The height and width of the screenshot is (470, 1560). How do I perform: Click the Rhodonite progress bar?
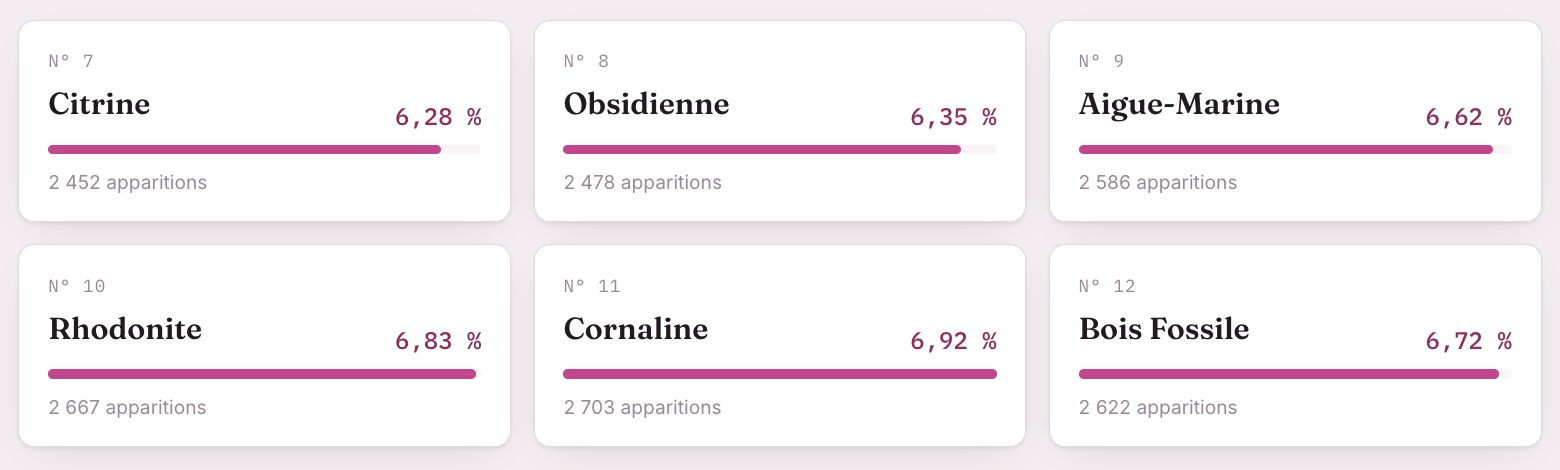click(264, 374)
